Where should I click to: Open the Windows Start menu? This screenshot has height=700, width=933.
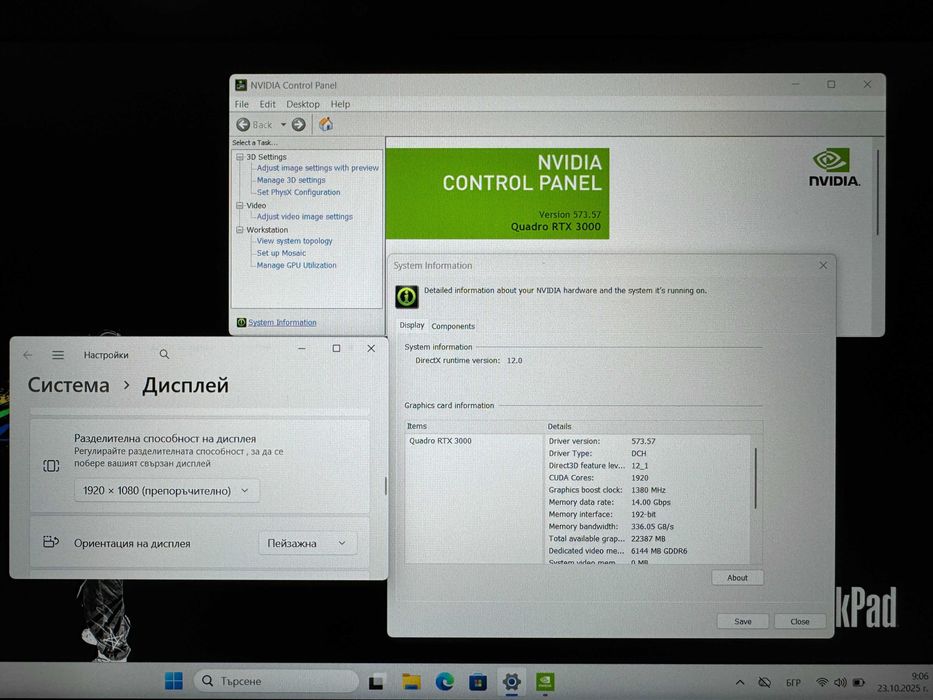click(x=174, y=681)
